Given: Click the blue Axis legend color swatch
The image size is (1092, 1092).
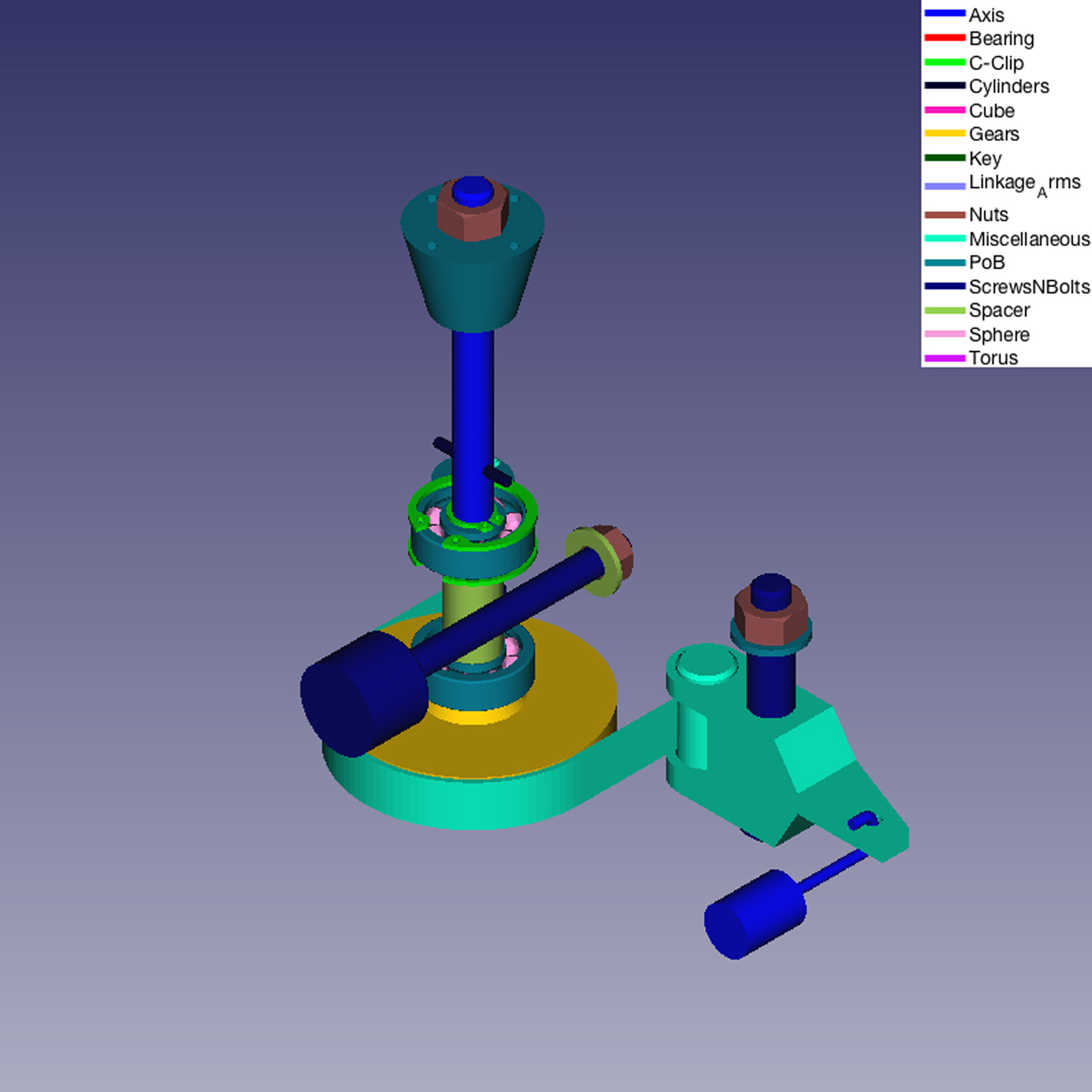Looking at the screenshot, I should [944, 14].
